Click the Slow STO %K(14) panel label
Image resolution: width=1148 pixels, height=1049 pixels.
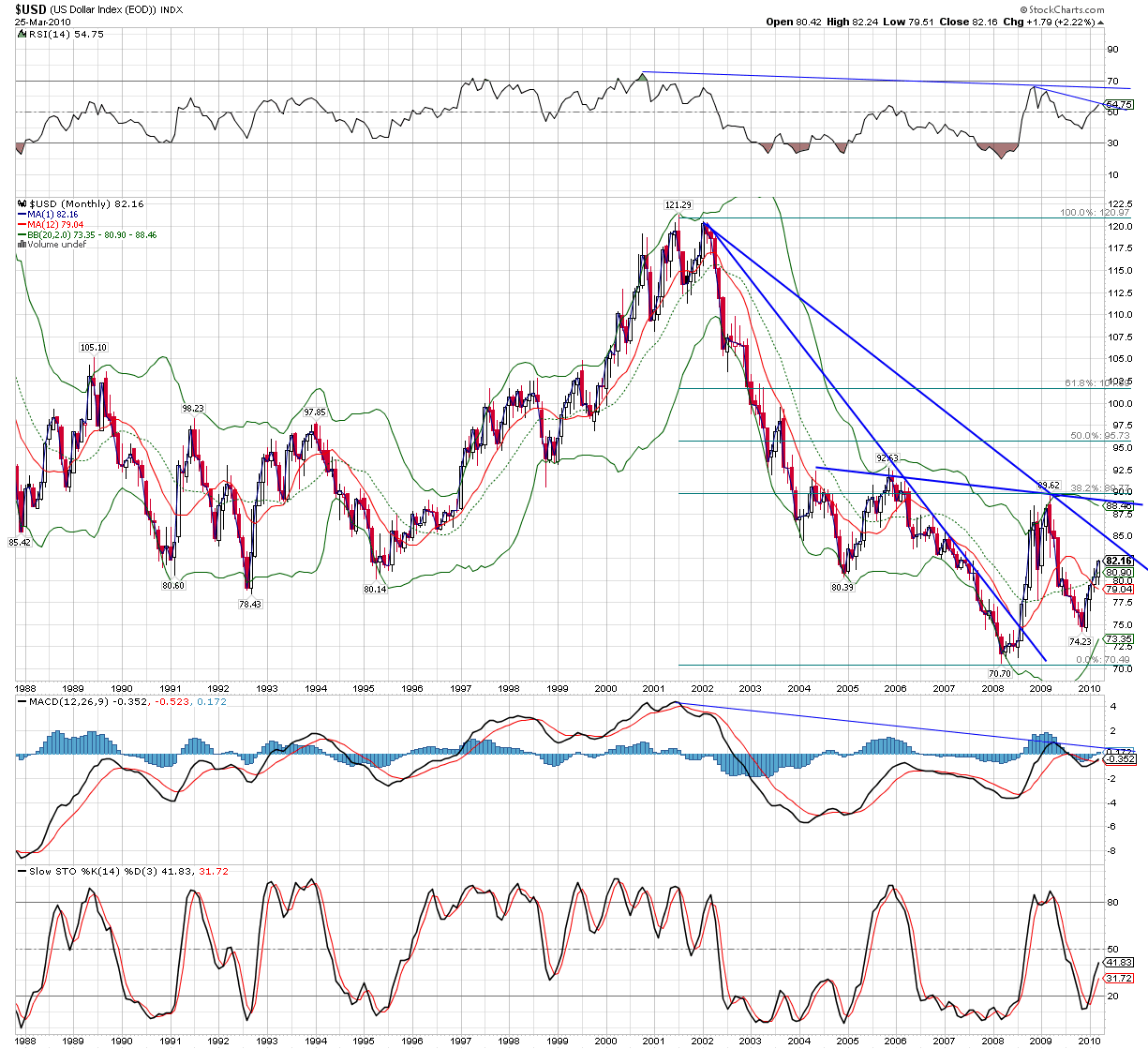pos(70,871)
